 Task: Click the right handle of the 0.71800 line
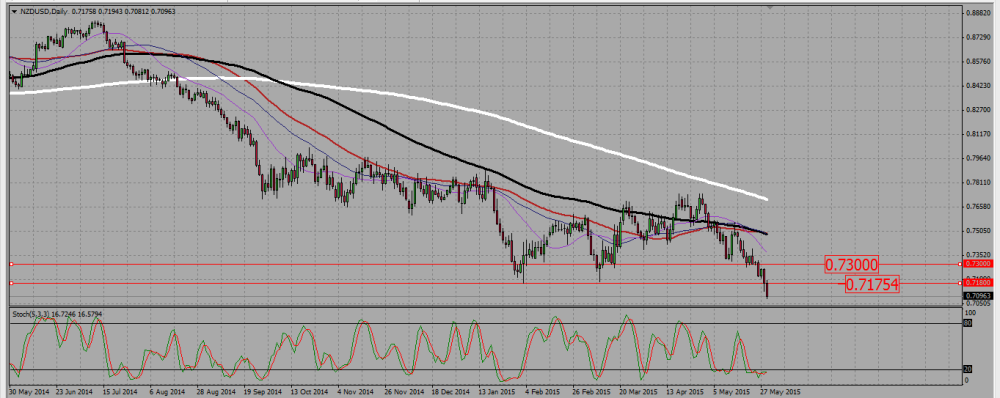[x=961, y=282]
